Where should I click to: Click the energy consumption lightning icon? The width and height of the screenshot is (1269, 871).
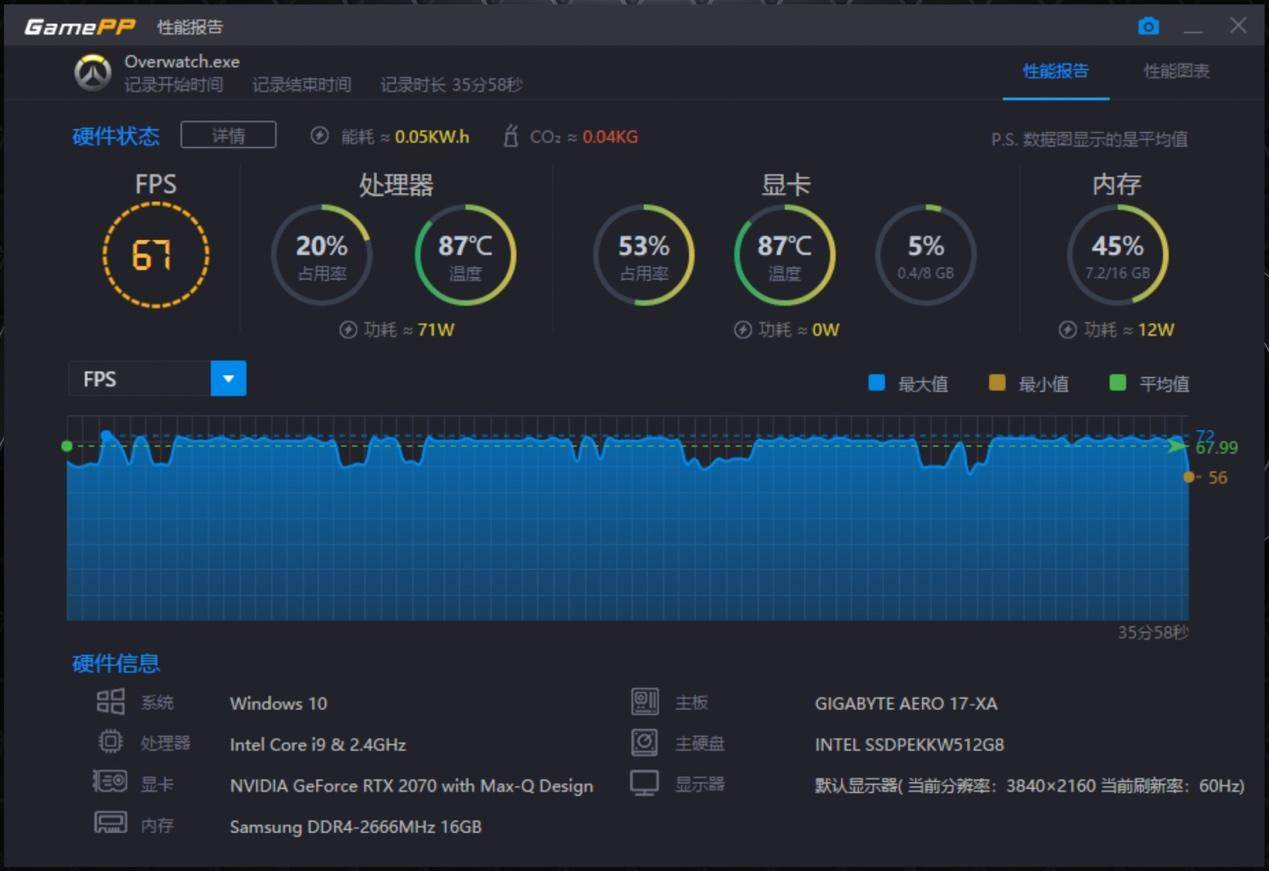point(319,136)
